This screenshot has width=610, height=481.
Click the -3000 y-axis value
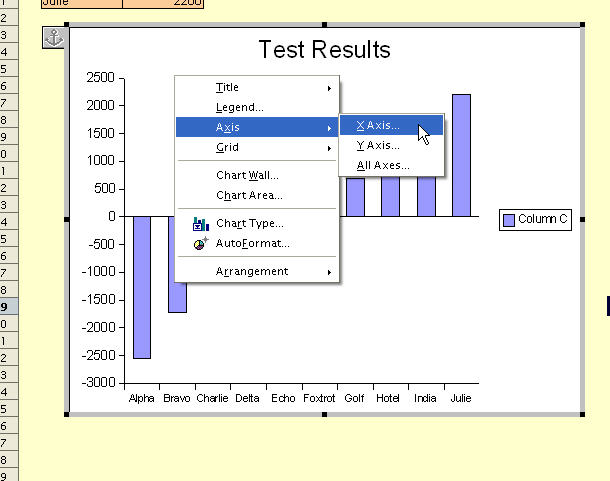tap(99, 383)
